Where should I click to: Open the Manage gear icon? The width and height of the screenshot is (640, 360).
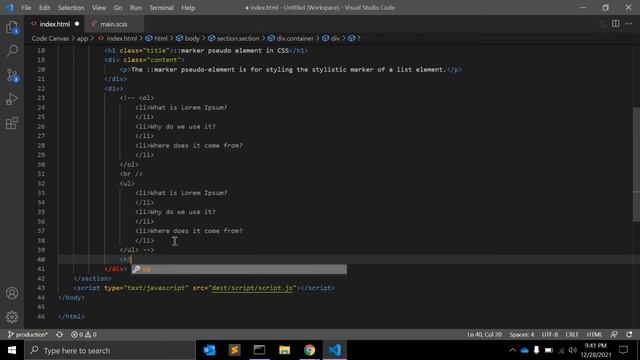[x=12, y=317]
